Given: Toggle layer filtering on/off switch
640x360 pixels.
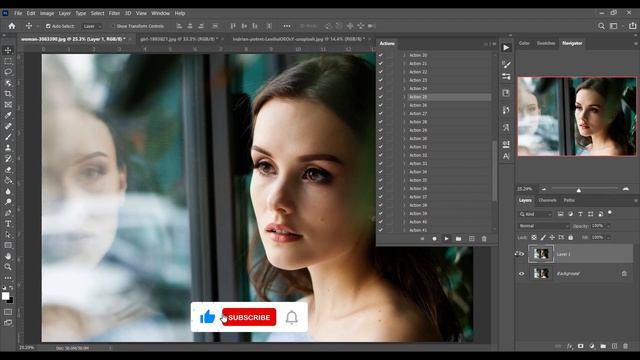Looking at the screenshot, I should (x=610, y=213).
